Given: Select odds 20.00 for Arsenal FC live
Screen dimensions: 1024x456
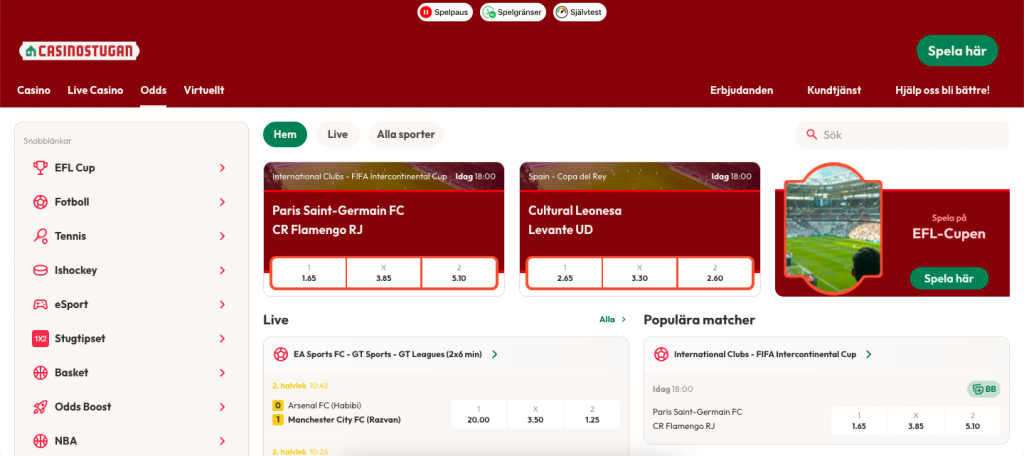Looking at the screenshot, I should (x=479, y=414).
